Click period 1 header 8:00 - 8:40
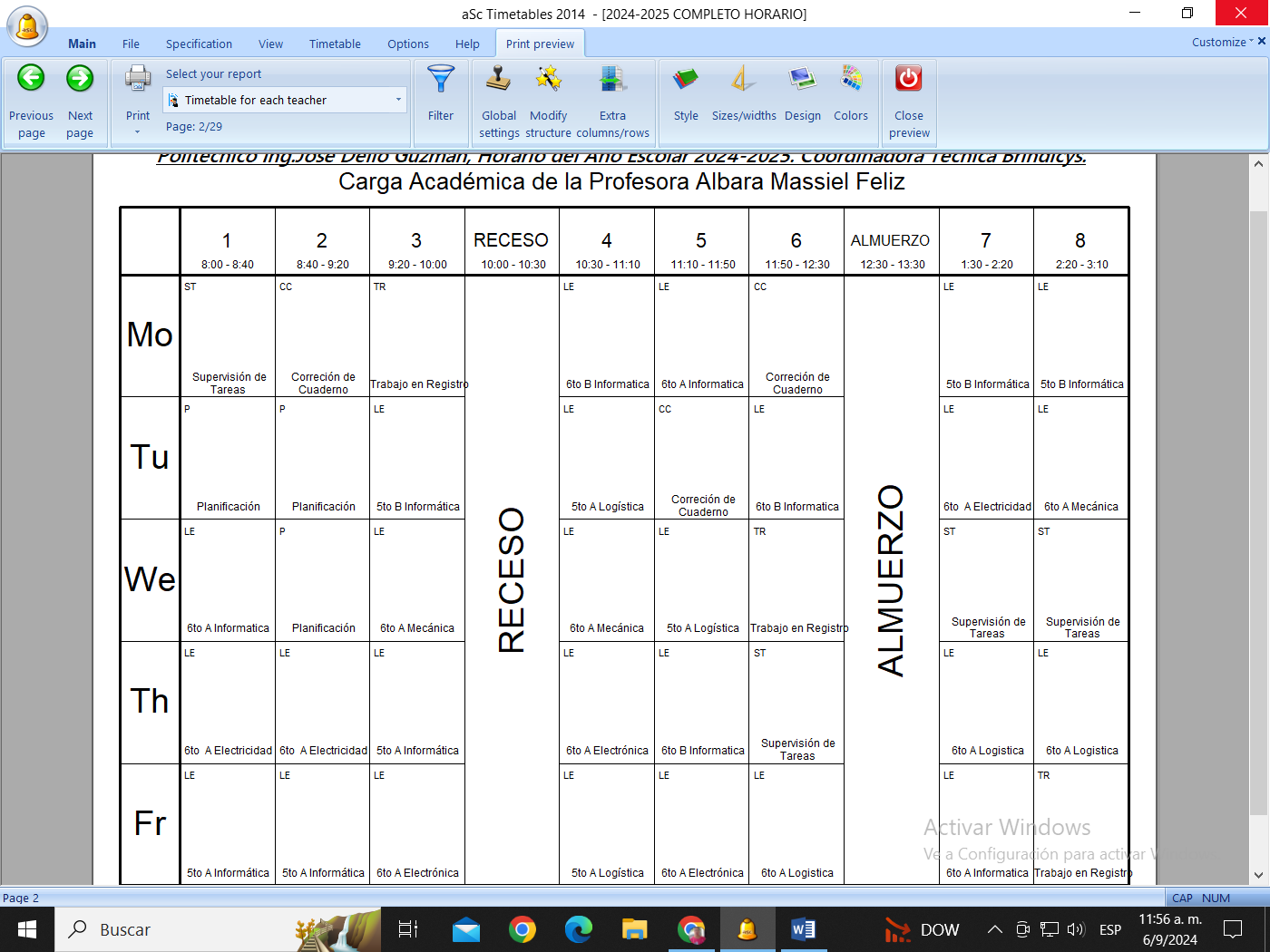 click(228, 243)
